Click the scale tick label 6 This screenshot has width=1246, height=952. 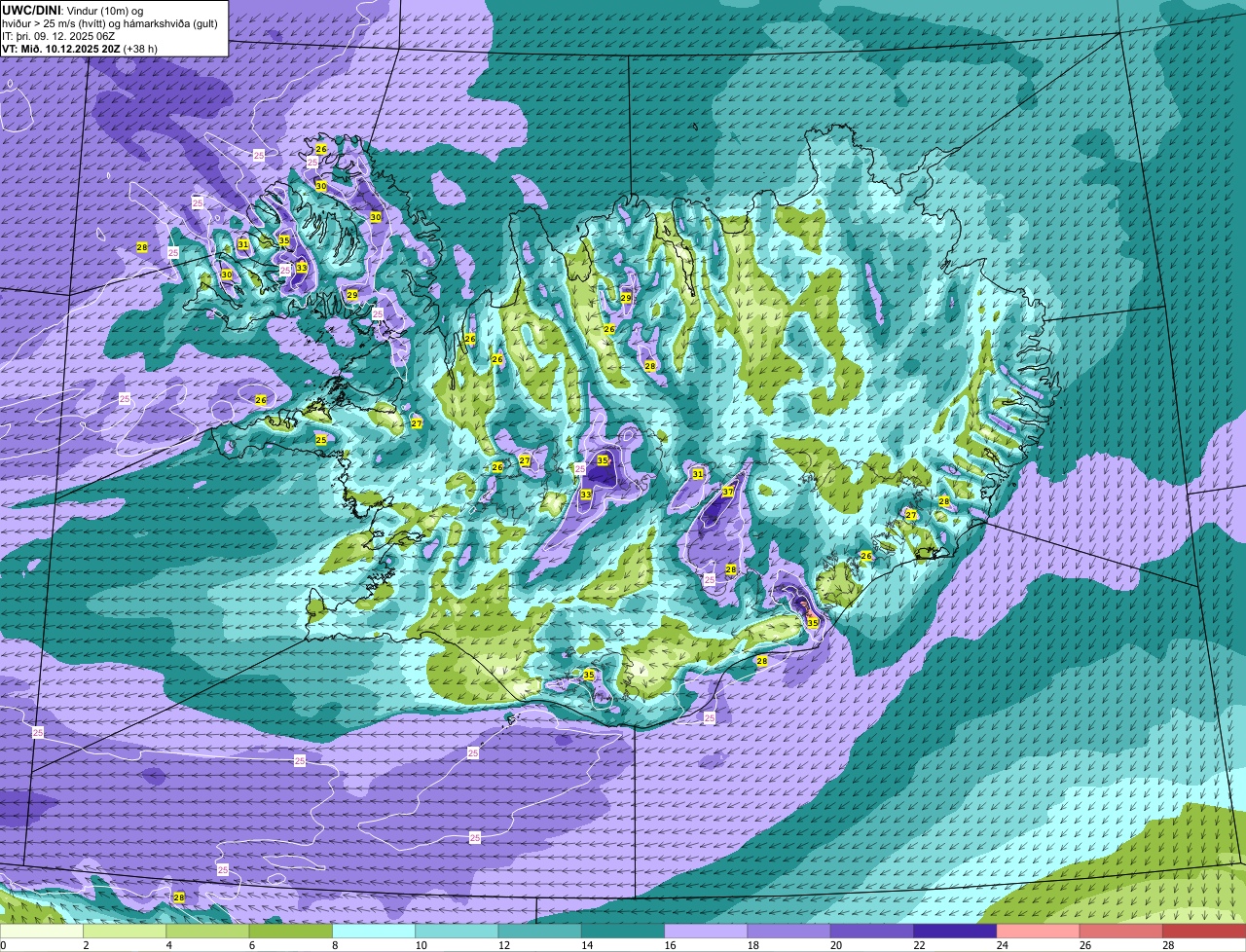click(252, 945)
